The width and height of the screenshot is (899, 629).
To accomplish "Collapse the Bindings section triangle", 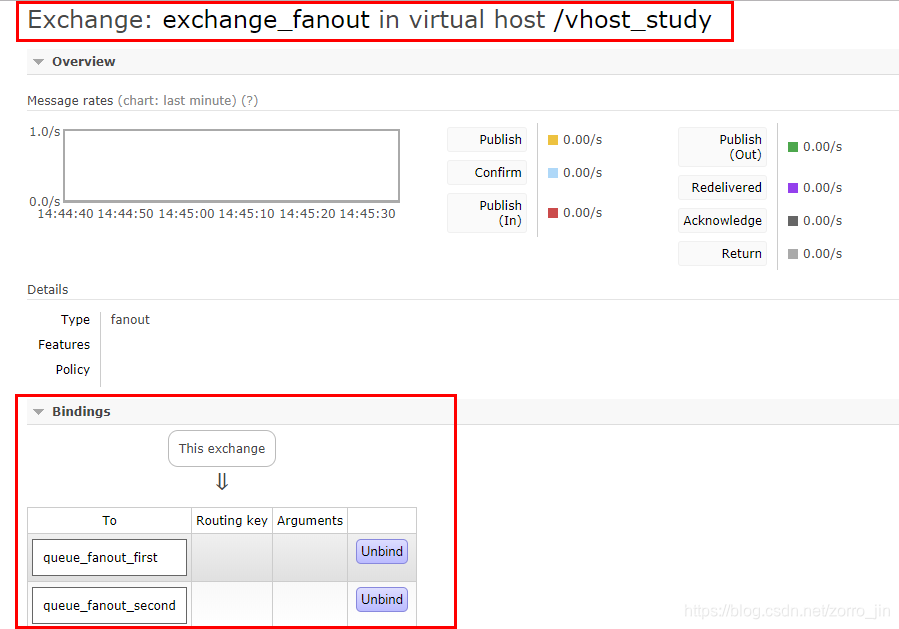I will click(38, 412).
